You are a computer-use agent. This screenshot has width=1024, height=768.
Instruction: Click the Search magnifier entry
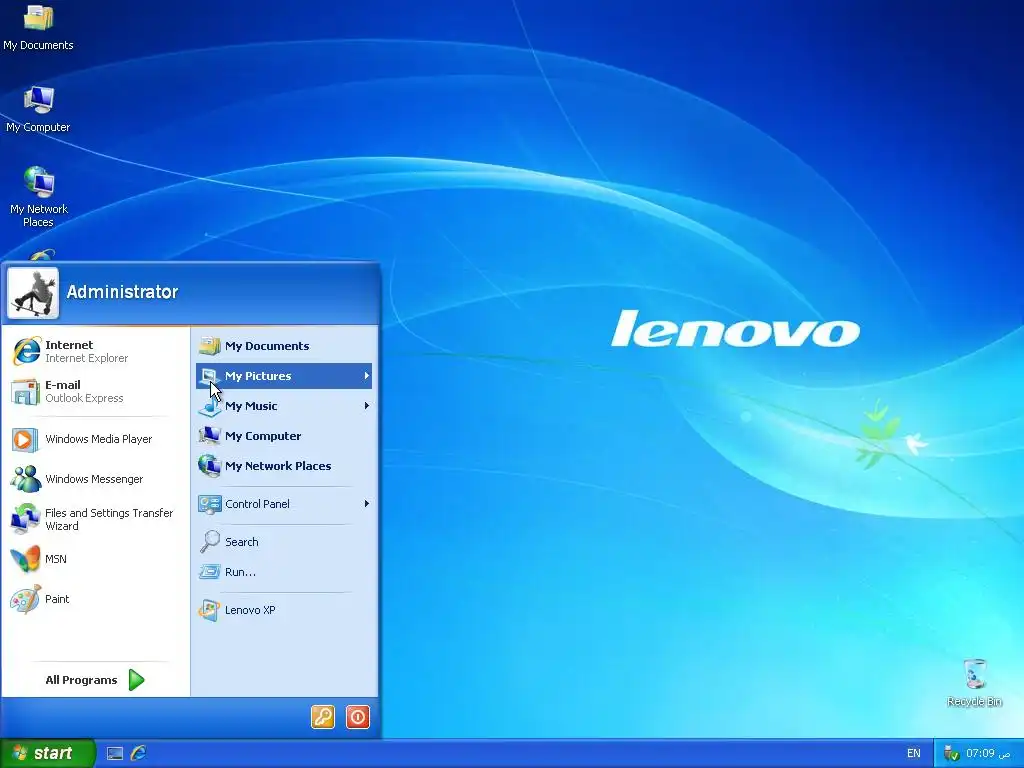click(x=284, y=542)
